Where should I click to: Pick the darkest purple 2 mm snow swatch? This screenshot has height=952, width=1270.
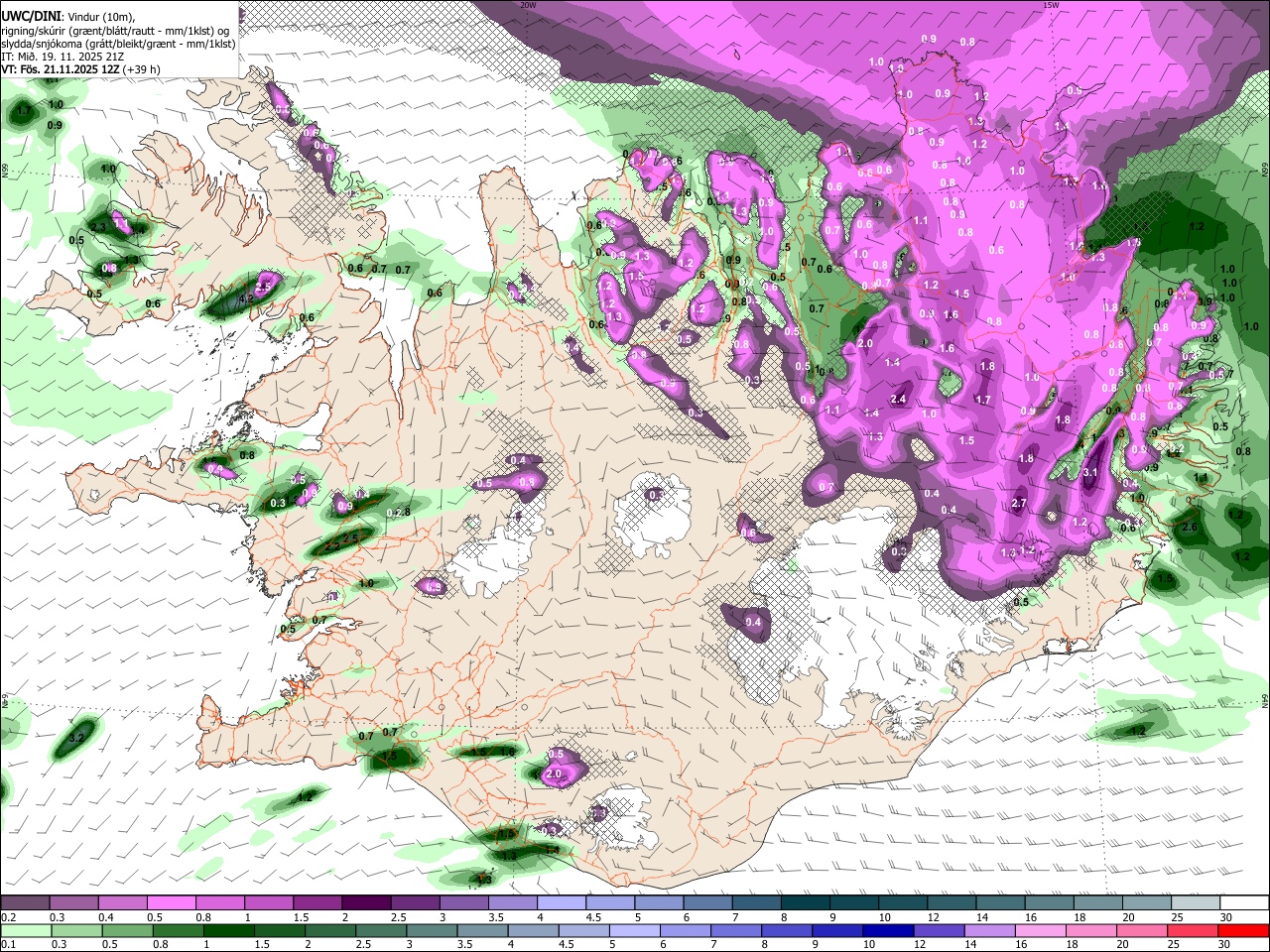[x=366, y=902]
